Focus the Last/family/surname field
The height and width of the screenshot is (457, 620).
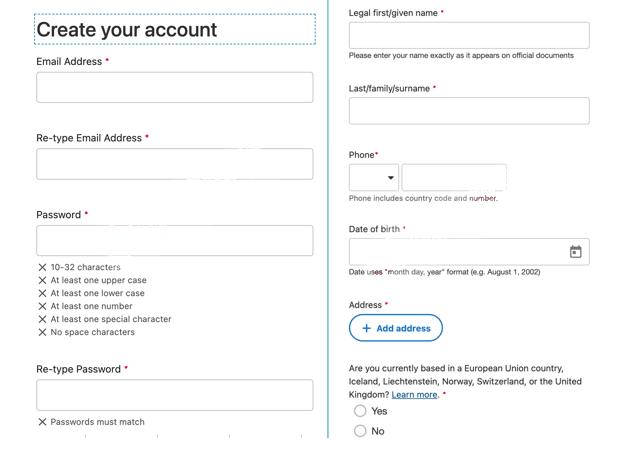[469, 111]
